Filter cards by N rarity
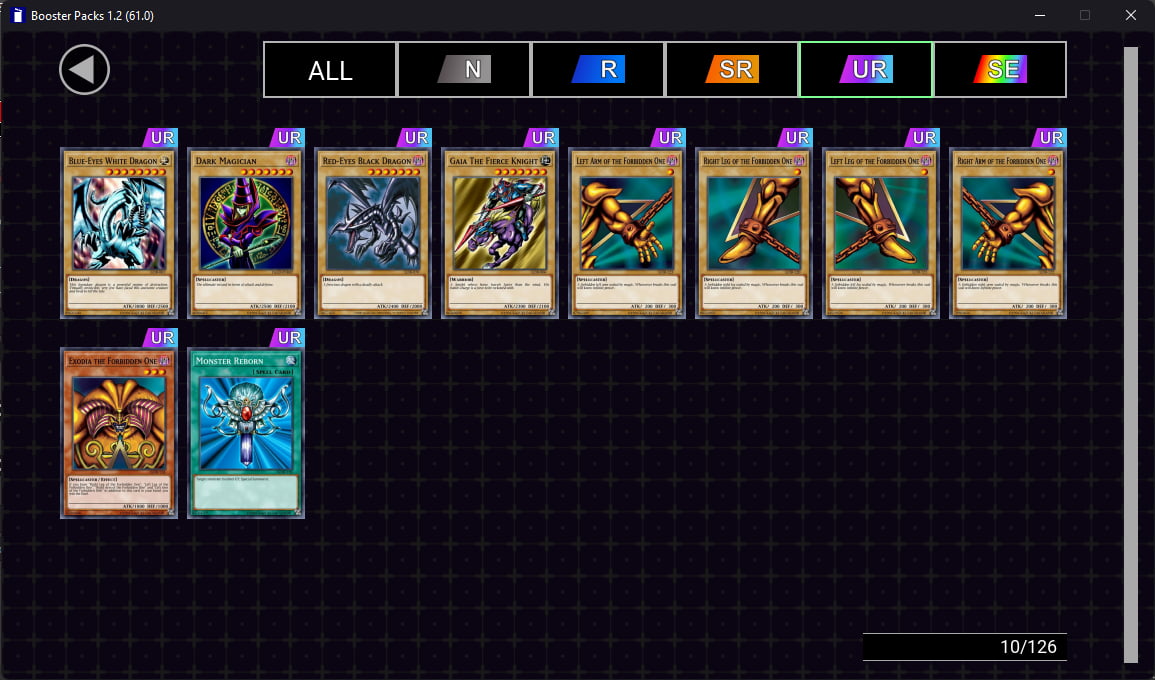 pyautogui.click(x=464, y=69)
